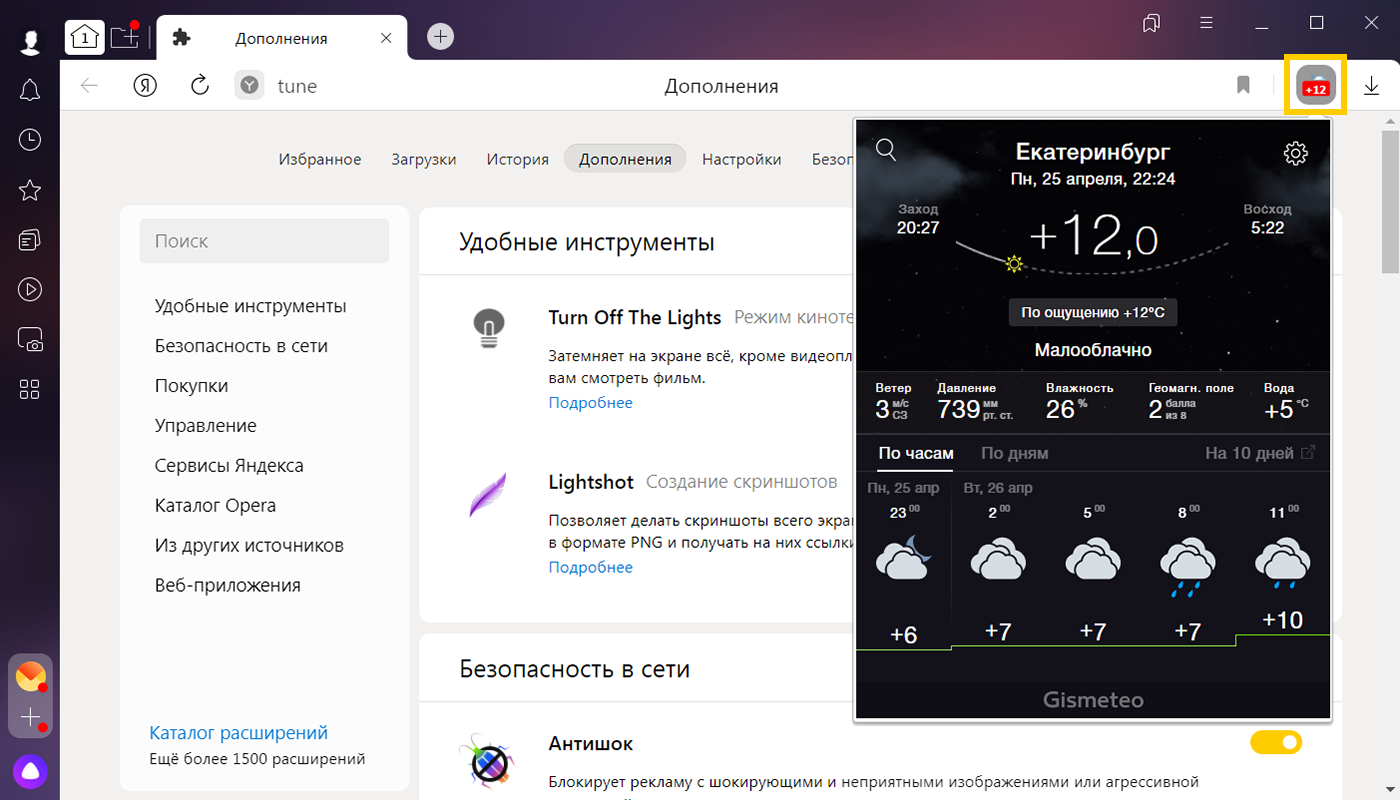
Task: Open new tab with plus button
Action: 440,37
